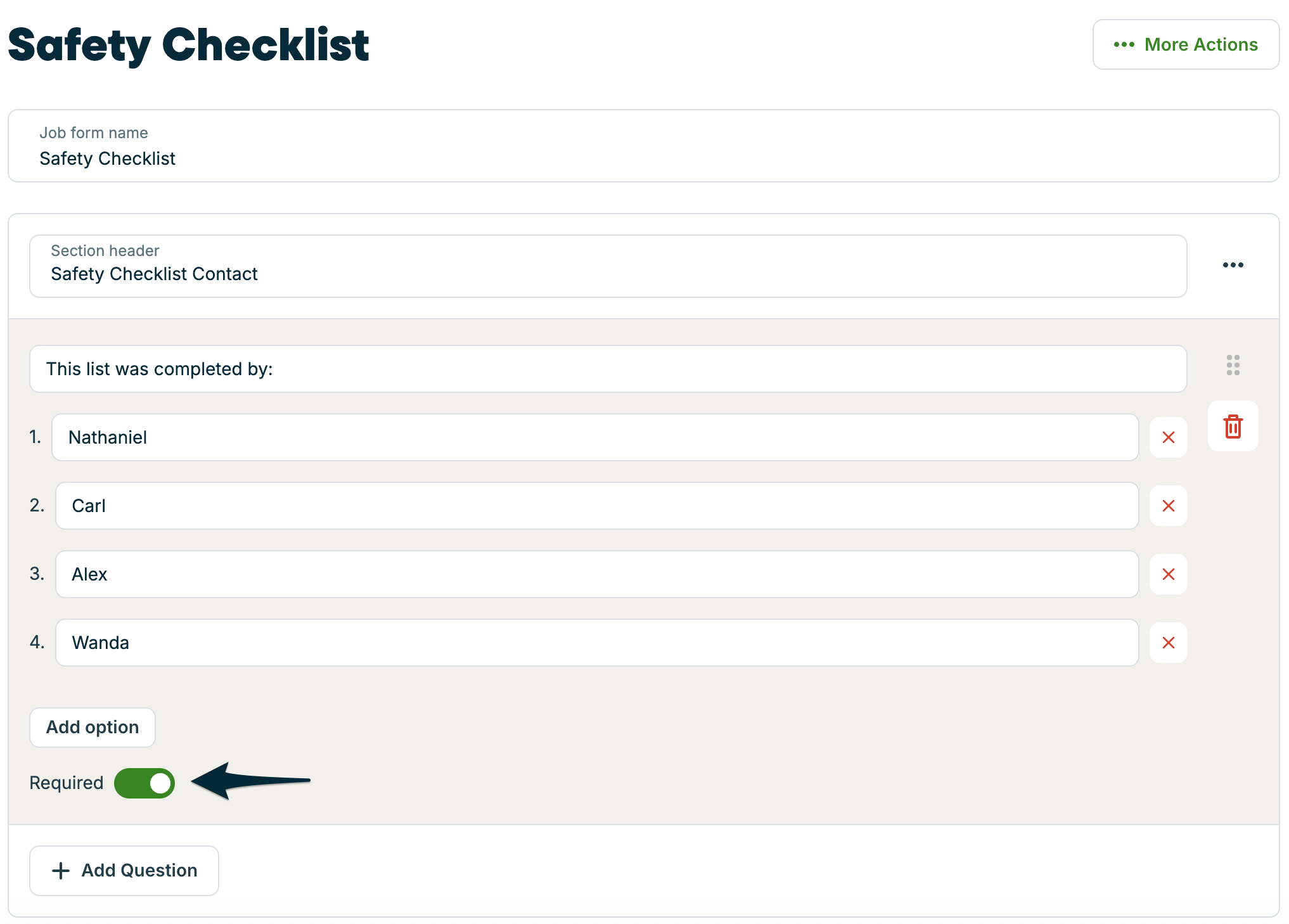Open the More Actions menu

1185,44
